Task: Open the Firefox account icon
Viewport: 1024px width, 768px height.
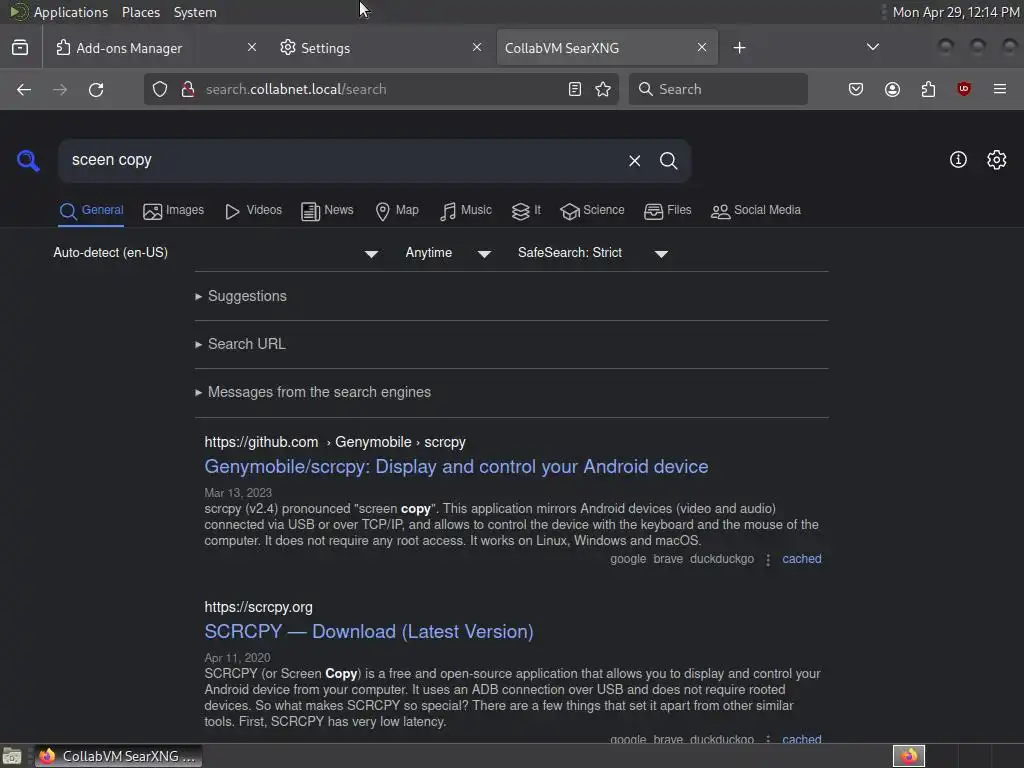Action: click(x=892, y=89)
